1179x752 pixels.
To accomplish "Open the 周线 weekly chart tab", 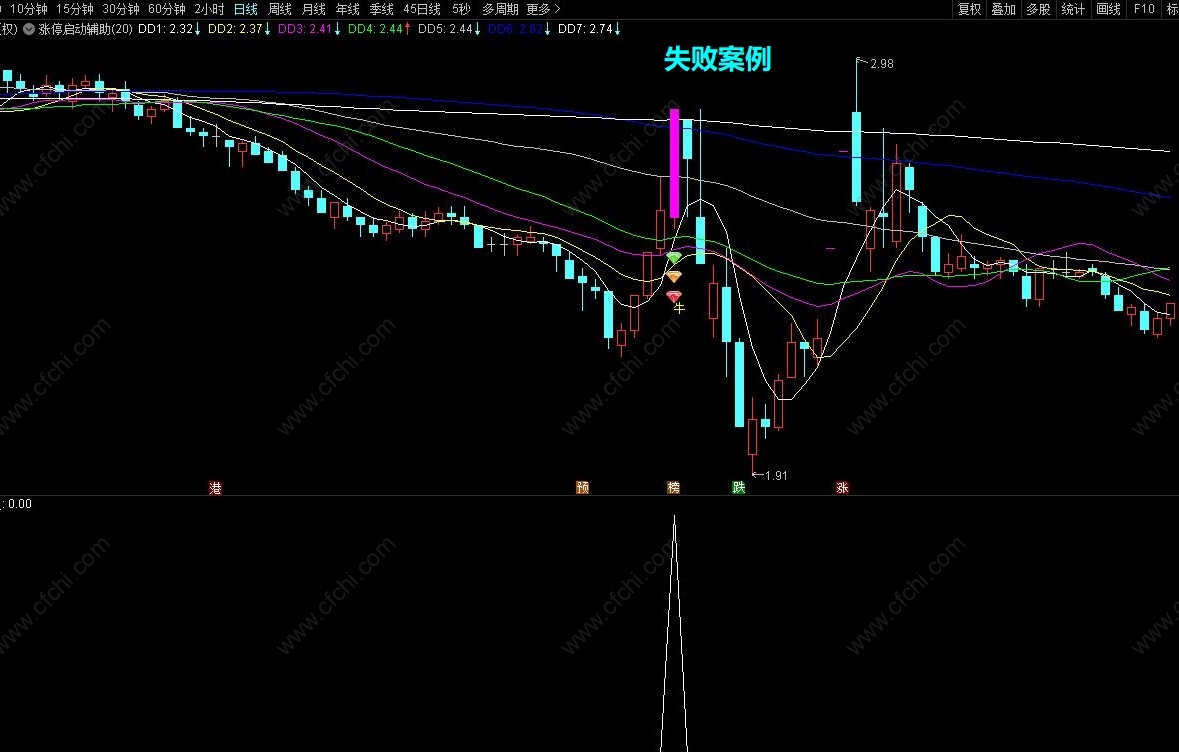I will (280, 9).
